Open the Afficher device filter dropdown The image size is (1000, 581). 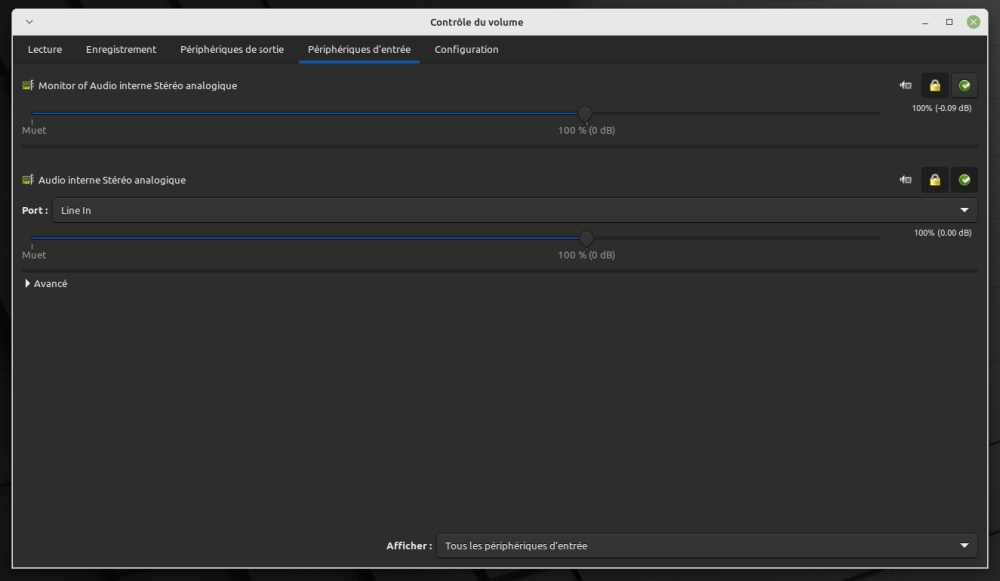pos(707,546)
